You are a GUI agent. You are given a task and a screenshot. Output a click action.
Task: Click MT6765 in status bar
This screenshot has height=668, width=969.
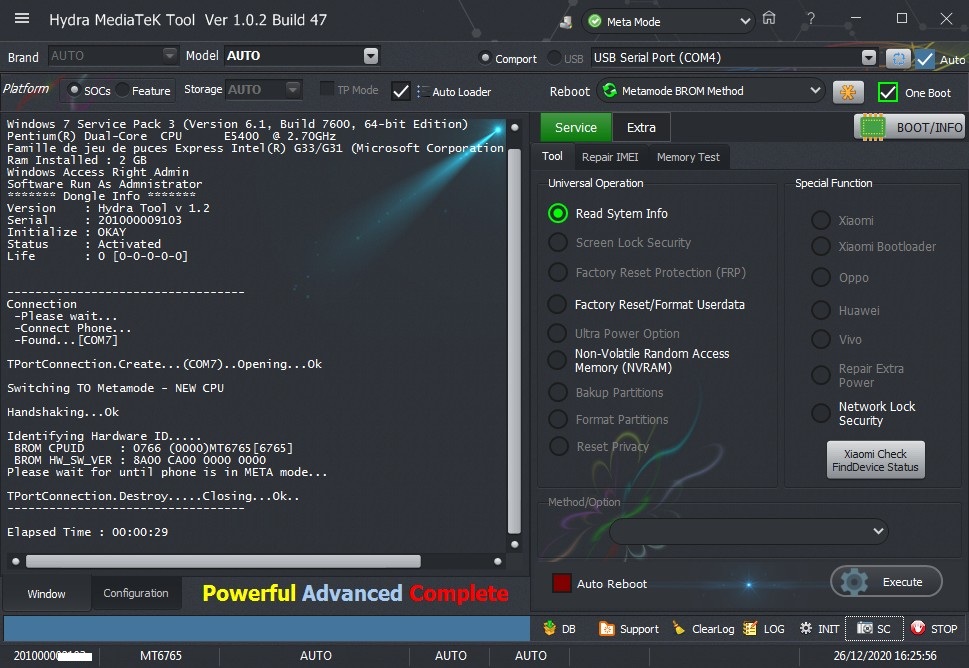pos(161,656)
